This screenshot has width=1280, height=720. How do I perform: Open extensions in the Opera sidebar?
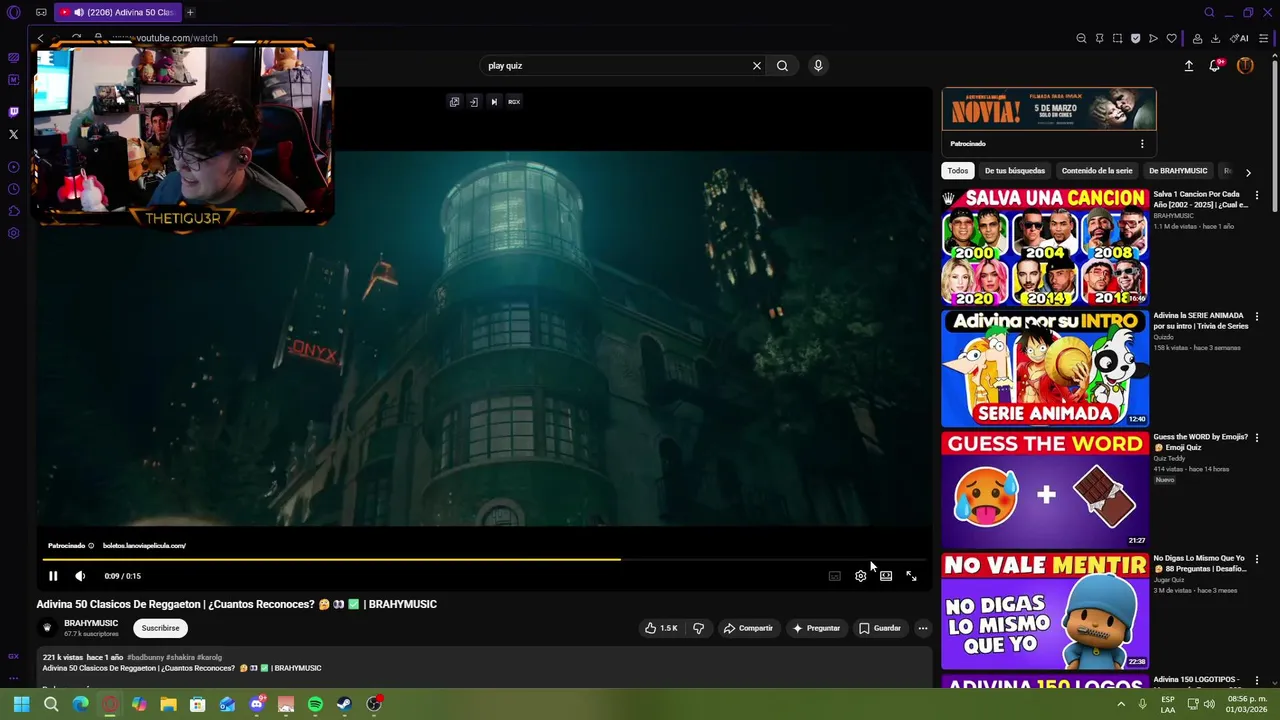click(13, 211)
